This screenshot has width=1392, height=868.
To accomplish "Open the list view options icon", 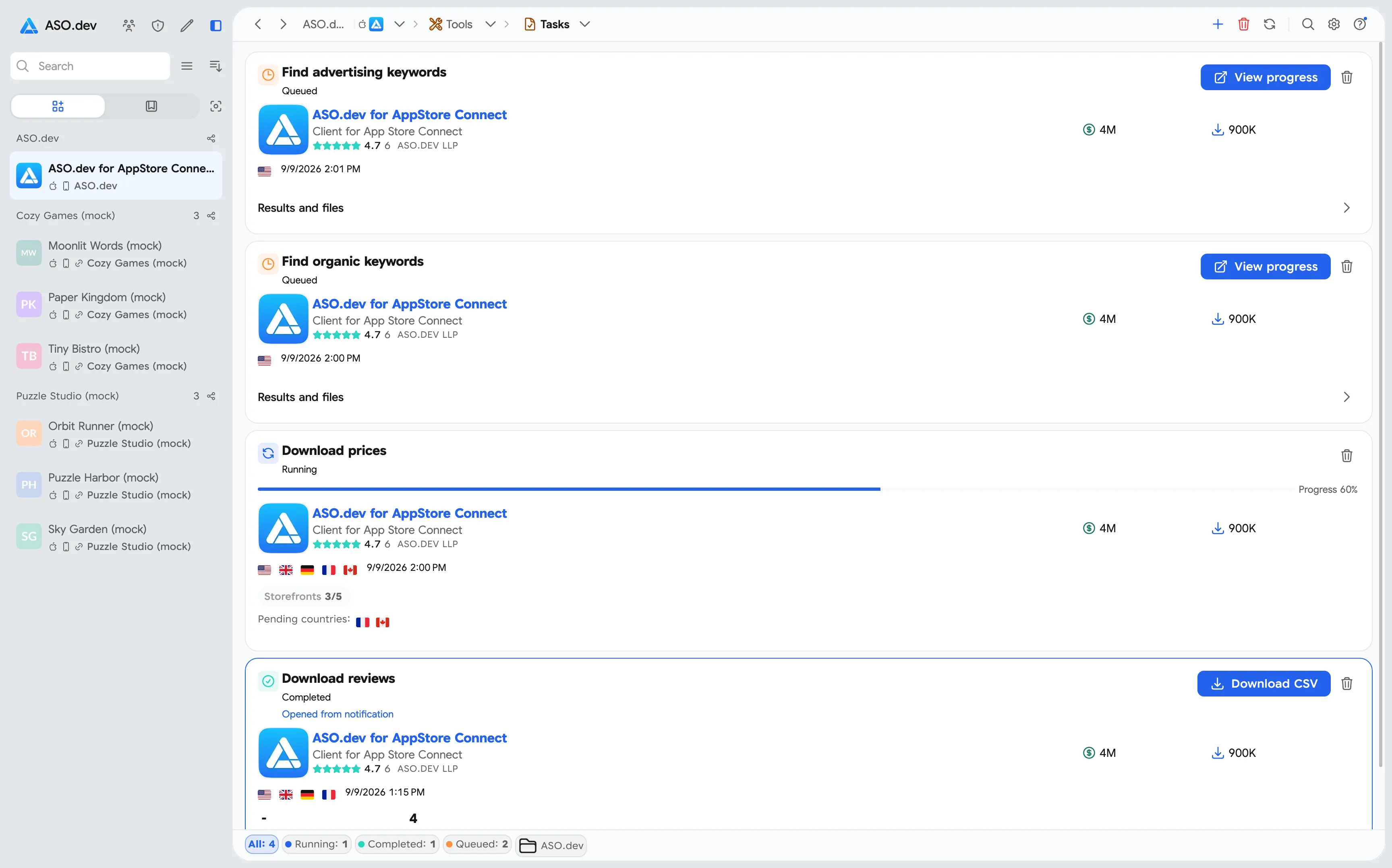I will coord(186,66).
